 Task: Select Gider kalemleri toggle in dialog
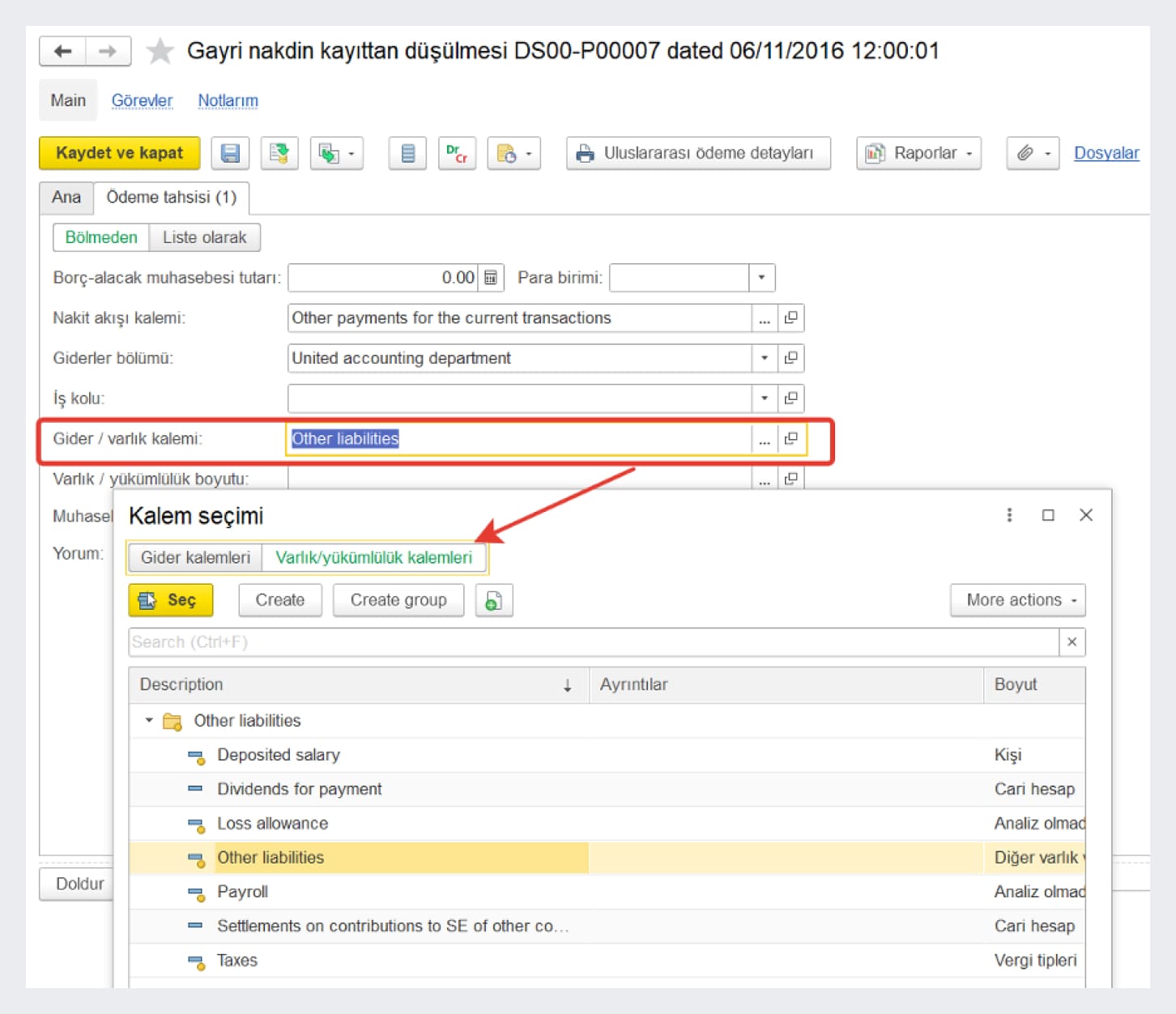(x=195, y=557)
